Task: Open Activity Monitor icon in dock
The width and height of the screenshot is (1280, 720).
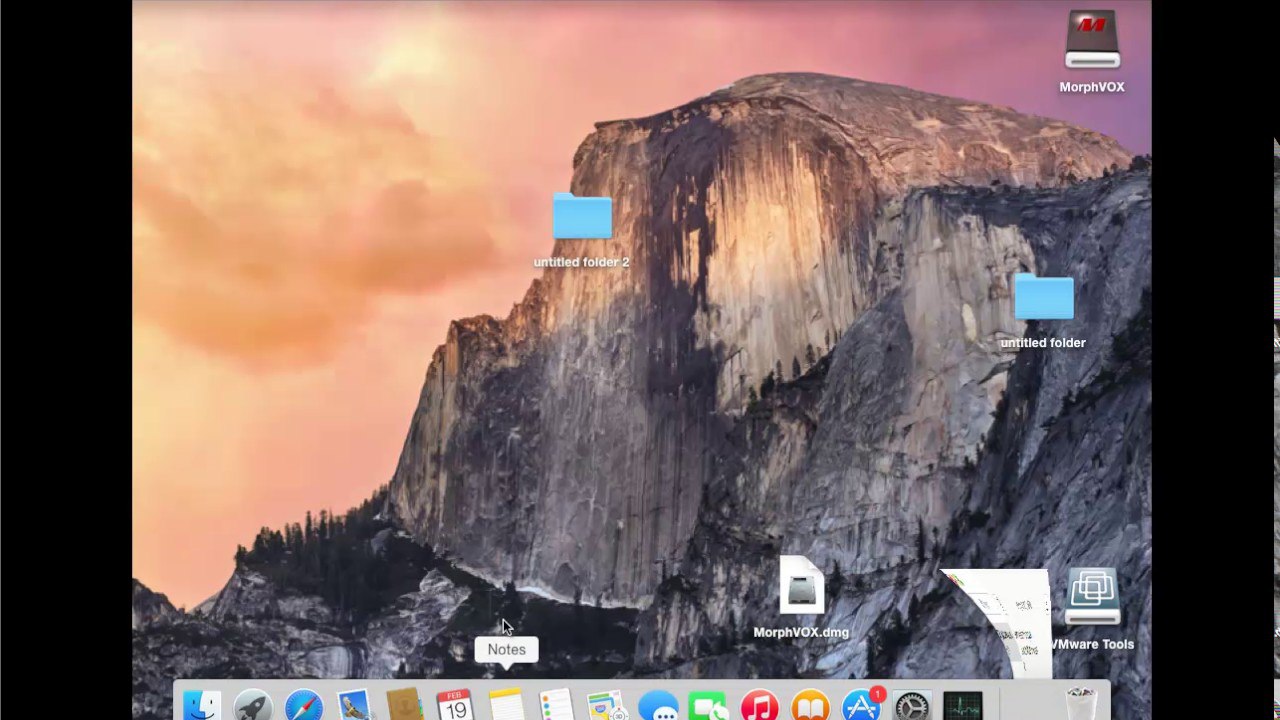Action: (963, 706)
